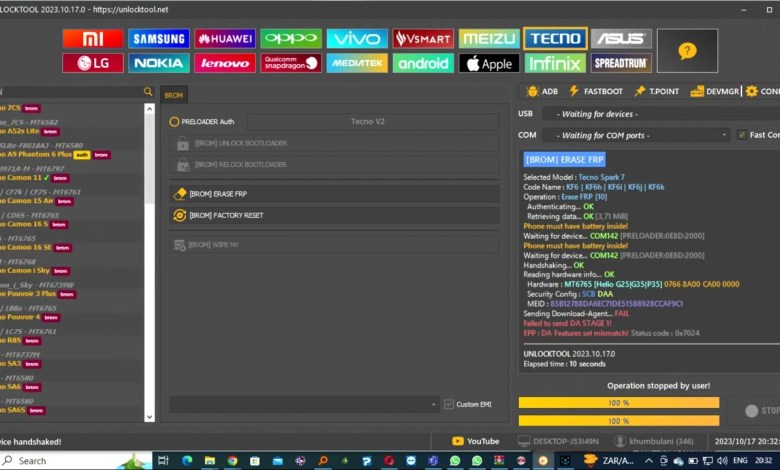Select the Camon 15 Air model
Viewport: 780px width, 470px height.
pos(37,201)
